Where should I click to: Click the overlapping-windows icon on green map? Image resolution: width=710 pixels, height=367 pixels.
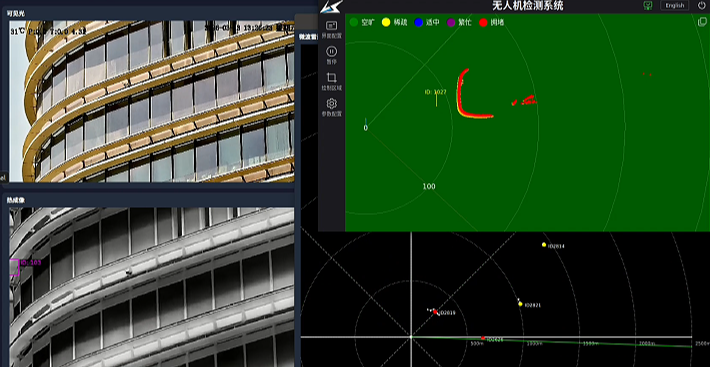click(x=702, y=21)
